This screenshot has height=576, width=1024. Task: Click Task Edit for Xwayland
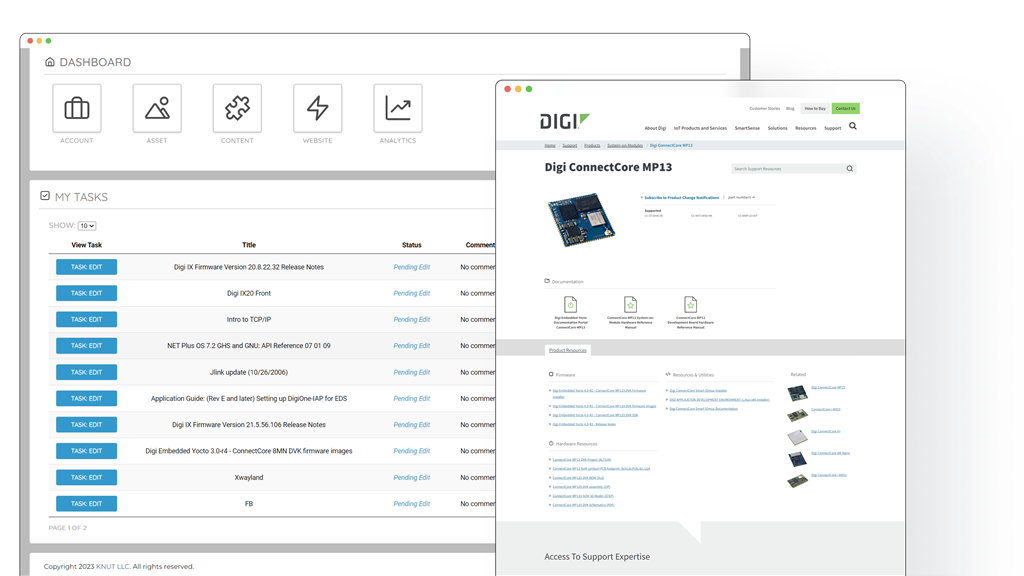[x=86, y=477]
